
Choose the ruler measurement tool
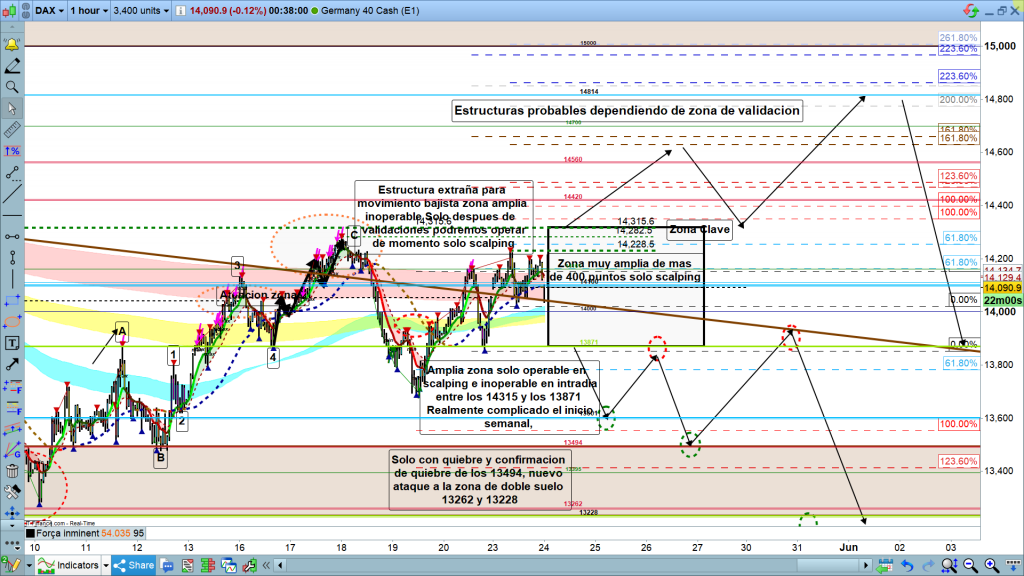(12, 129)
